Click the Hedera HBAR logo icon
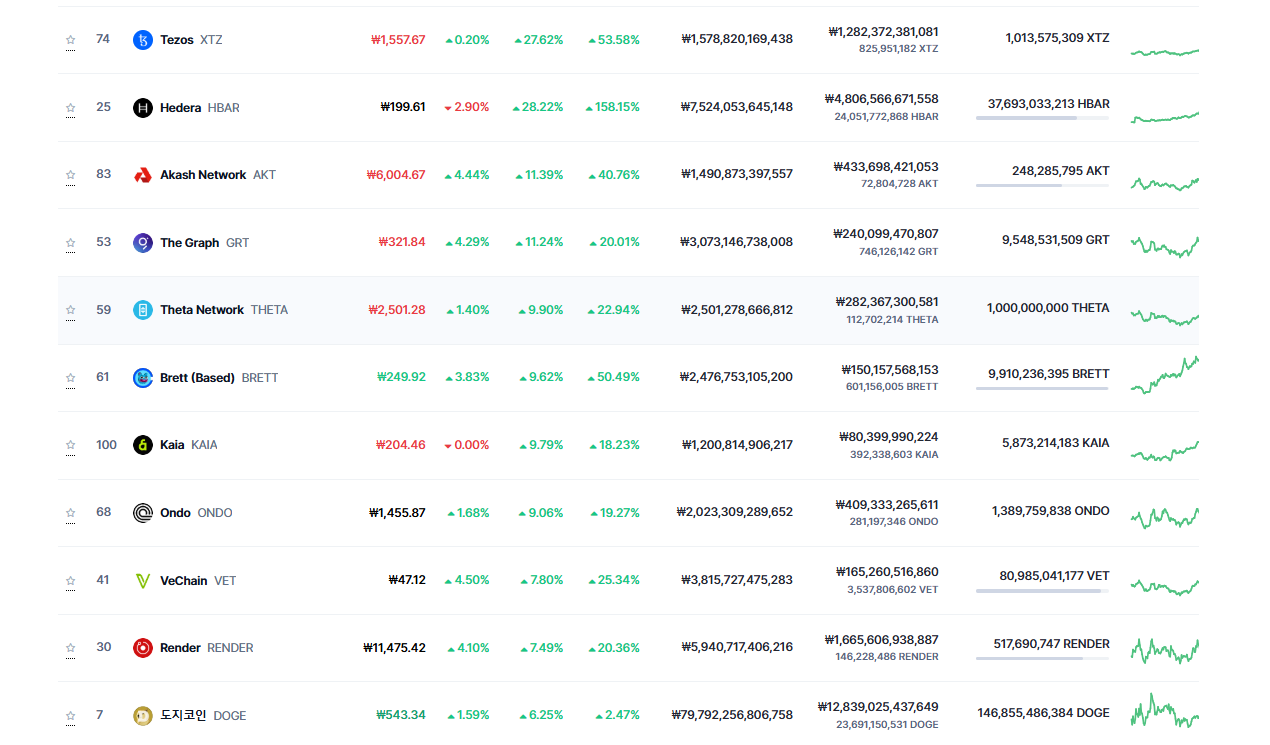1270x745 pixels. [143, 108]
